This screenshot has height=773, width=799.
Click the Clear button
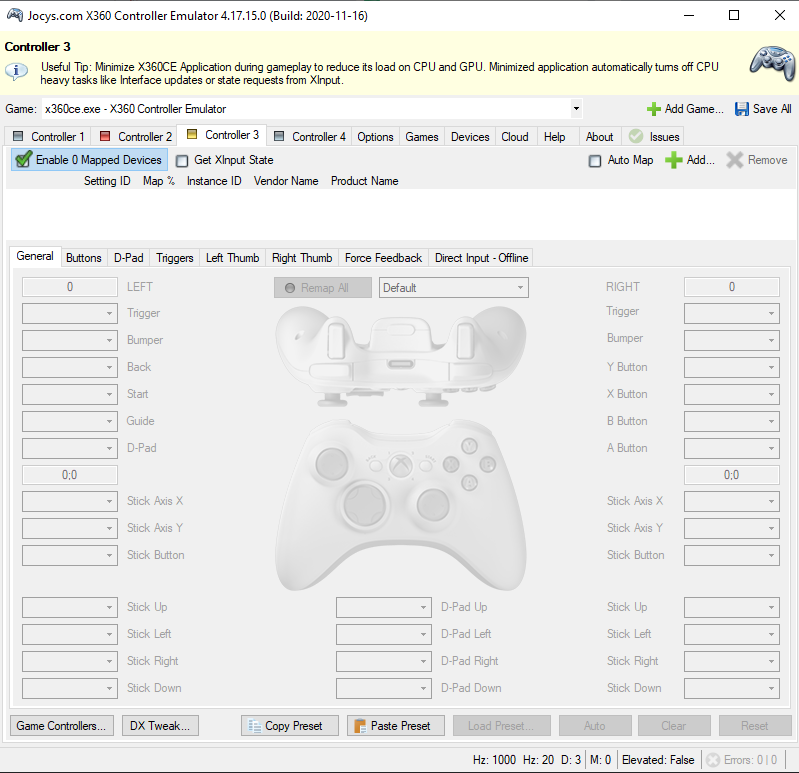(x=674, y=726)
